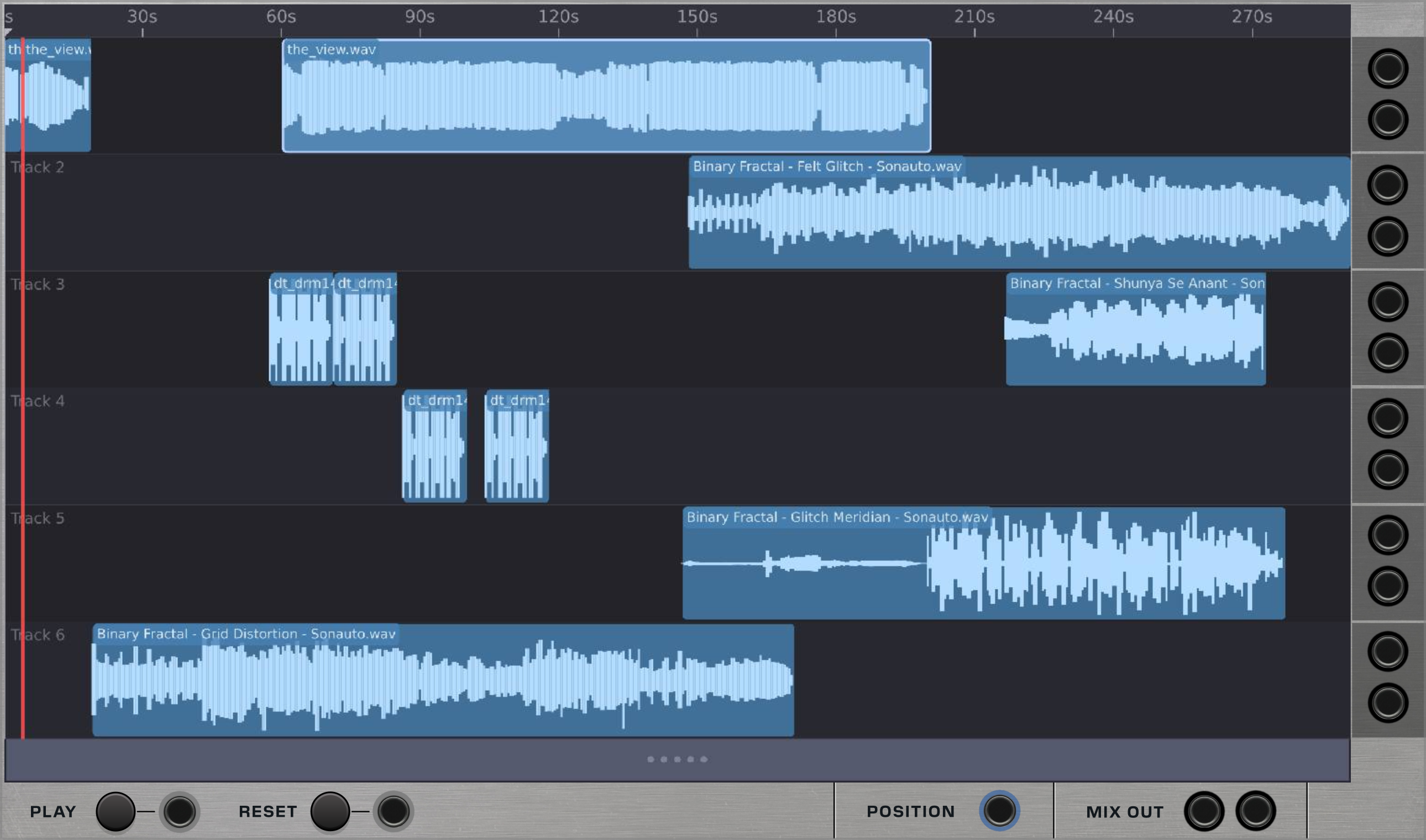Viewport: 1426px width, 840px height.
Task: Select the first dt_drm clip on Track 4
Action: (434, 447)
